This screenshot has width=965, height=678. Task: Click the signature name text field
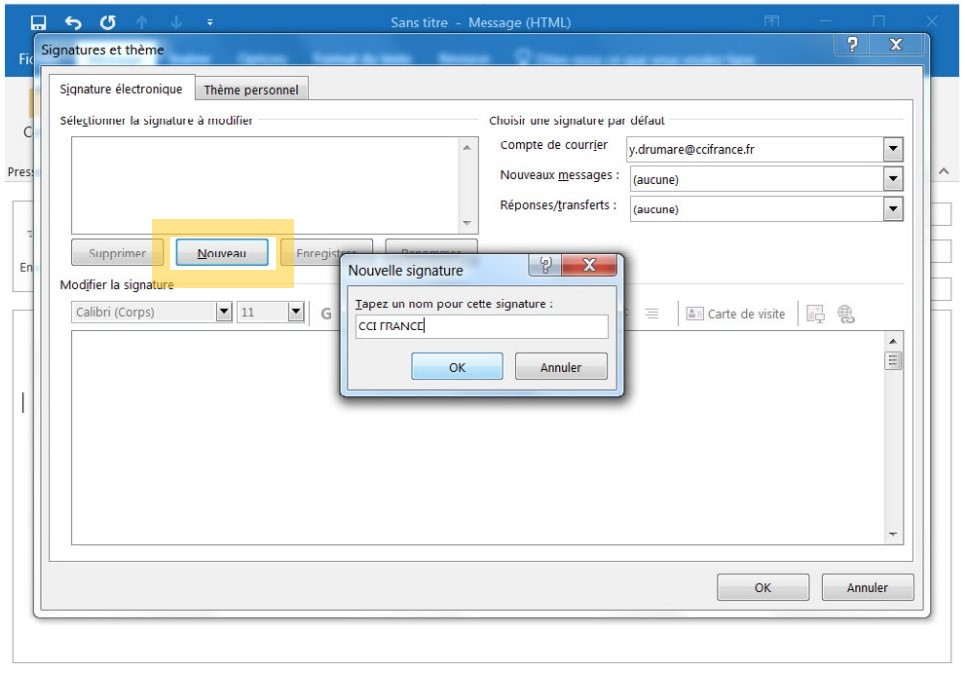point(481,327)
